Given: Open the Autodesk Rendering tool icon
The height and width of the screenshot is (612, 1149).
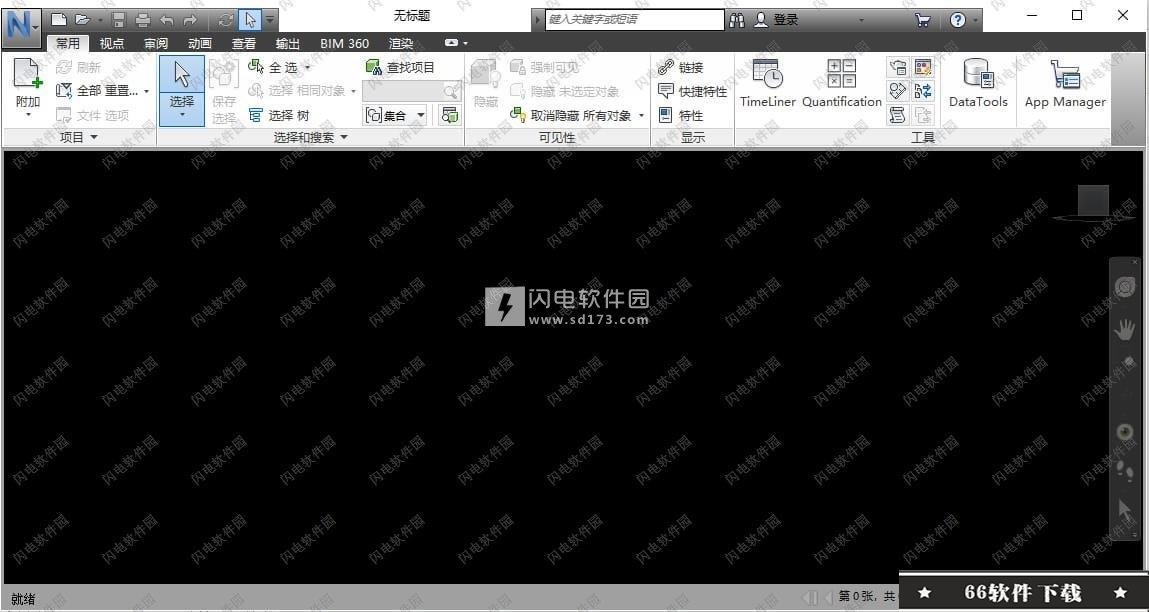Looking at the screenshot, I should click(898, 68).
